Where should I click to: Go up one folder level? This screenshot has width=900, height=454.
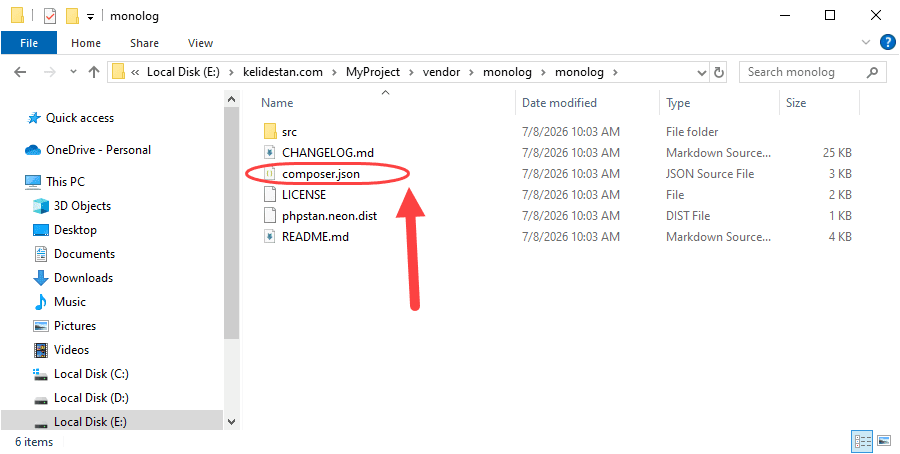point(94,72)
